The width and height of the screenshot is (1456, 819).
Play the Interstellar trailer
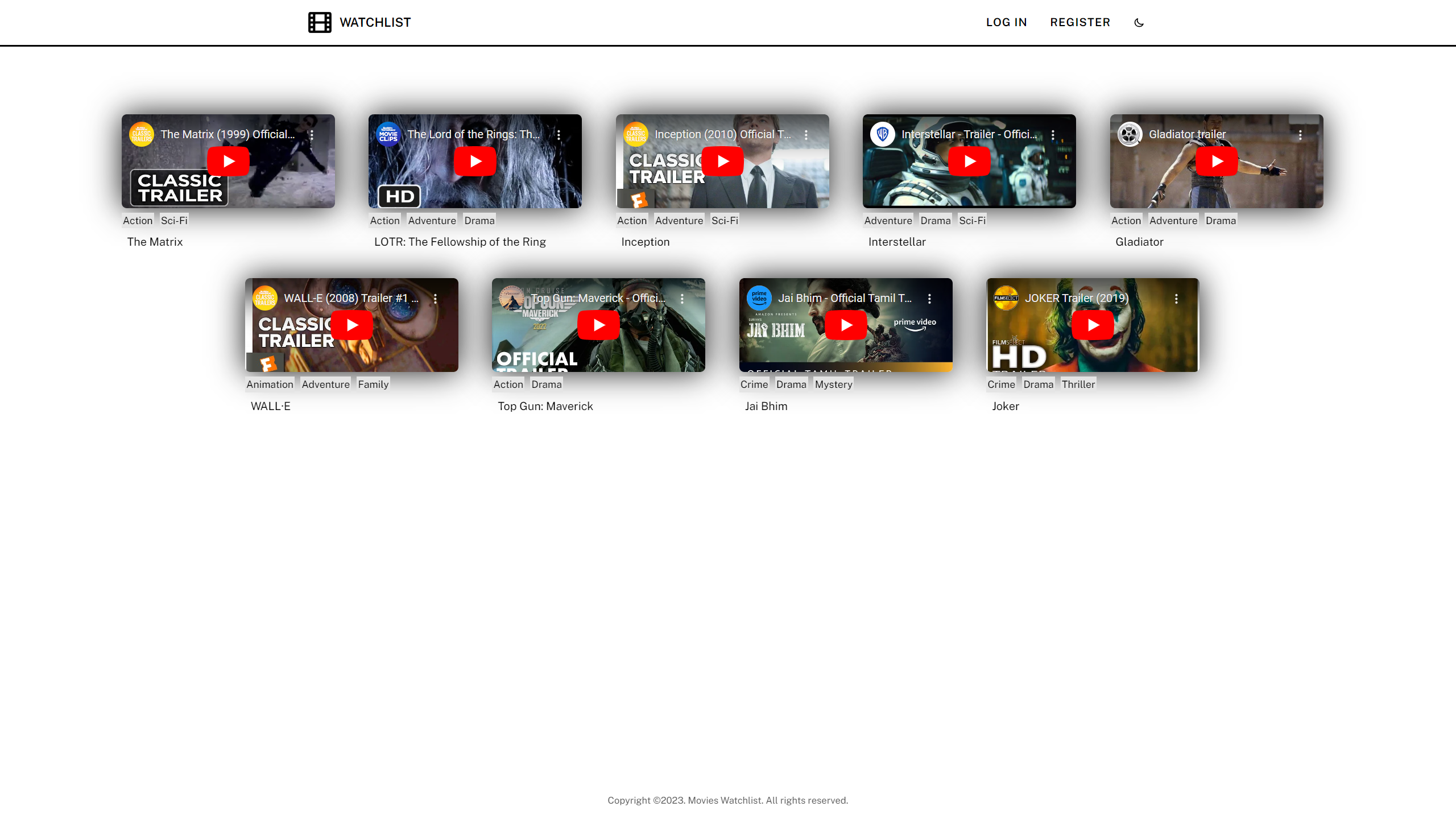tap(969, 162)
